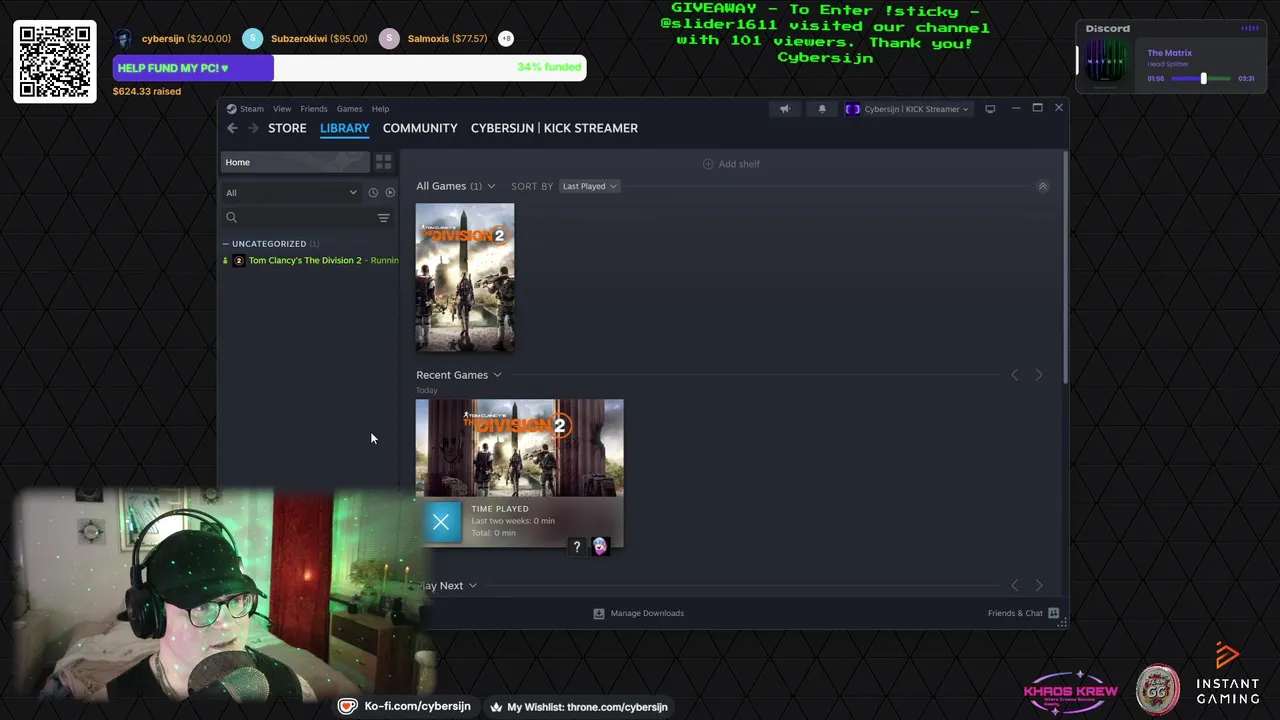Click the library vertical scrollbar
The image size is (1280, 720).
click(x=1064, y=265)
